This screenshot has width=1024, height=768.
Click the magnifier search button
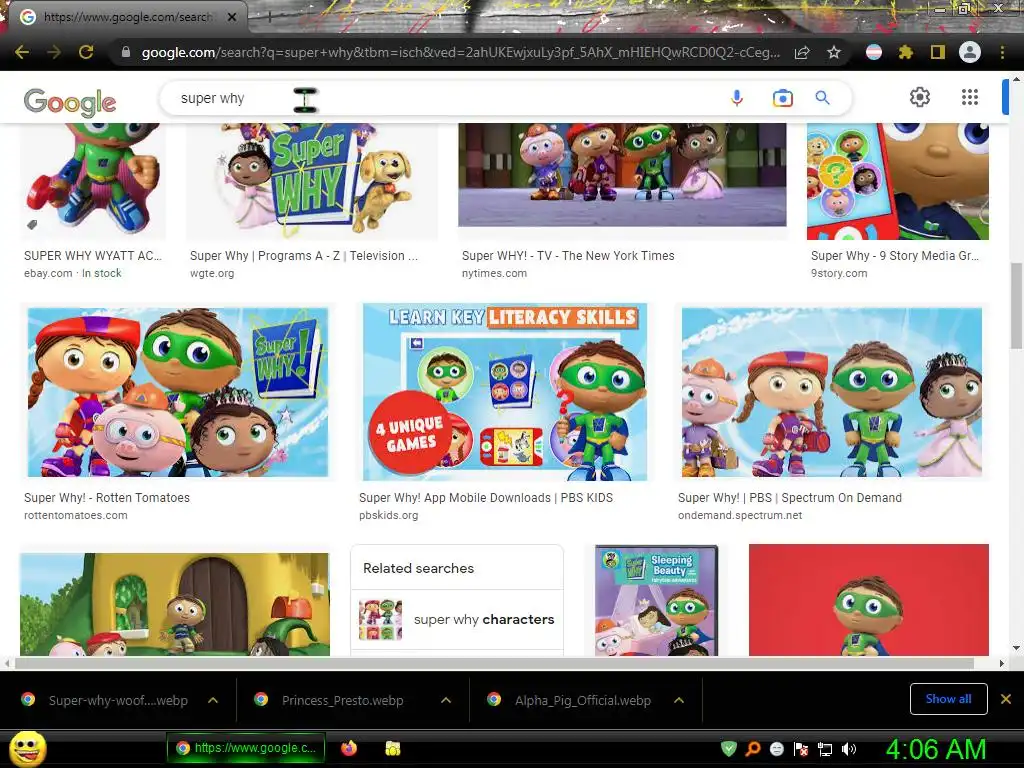click(x=822, y=98)
